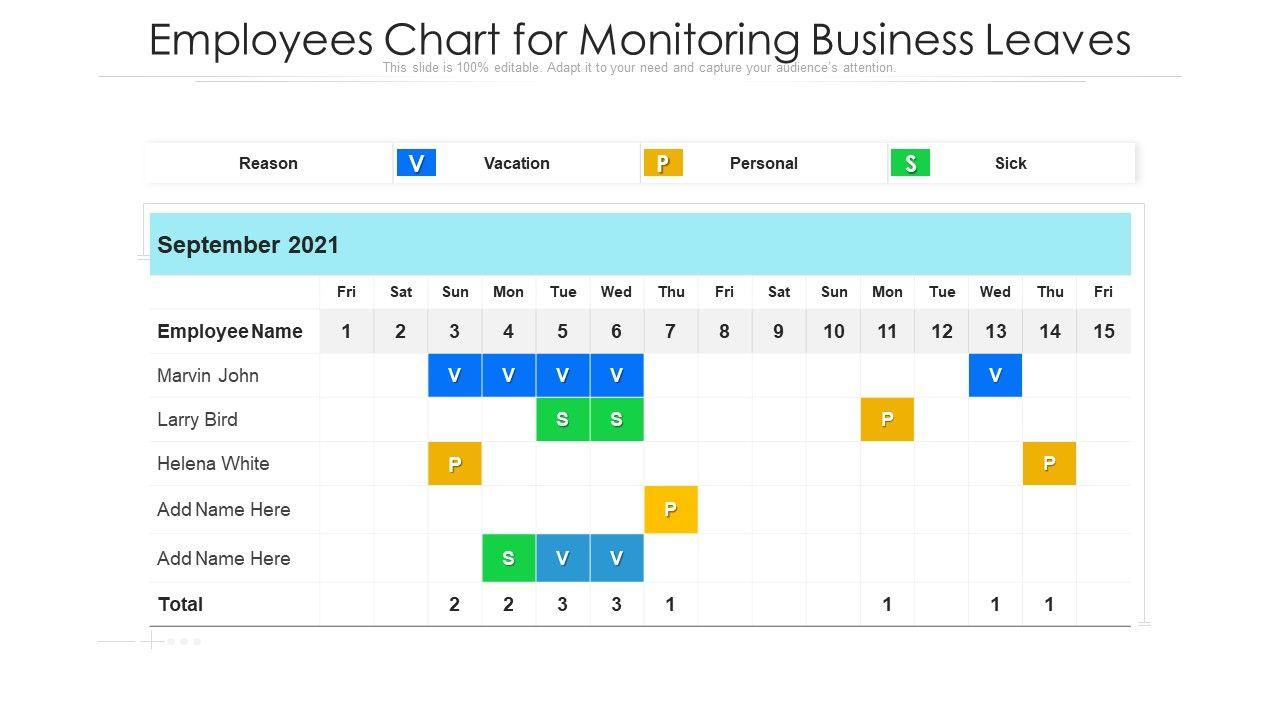1280x720 pixels.
Task: Select Larry Bird's S cell on day 5
Action: [x=562, y=419]
